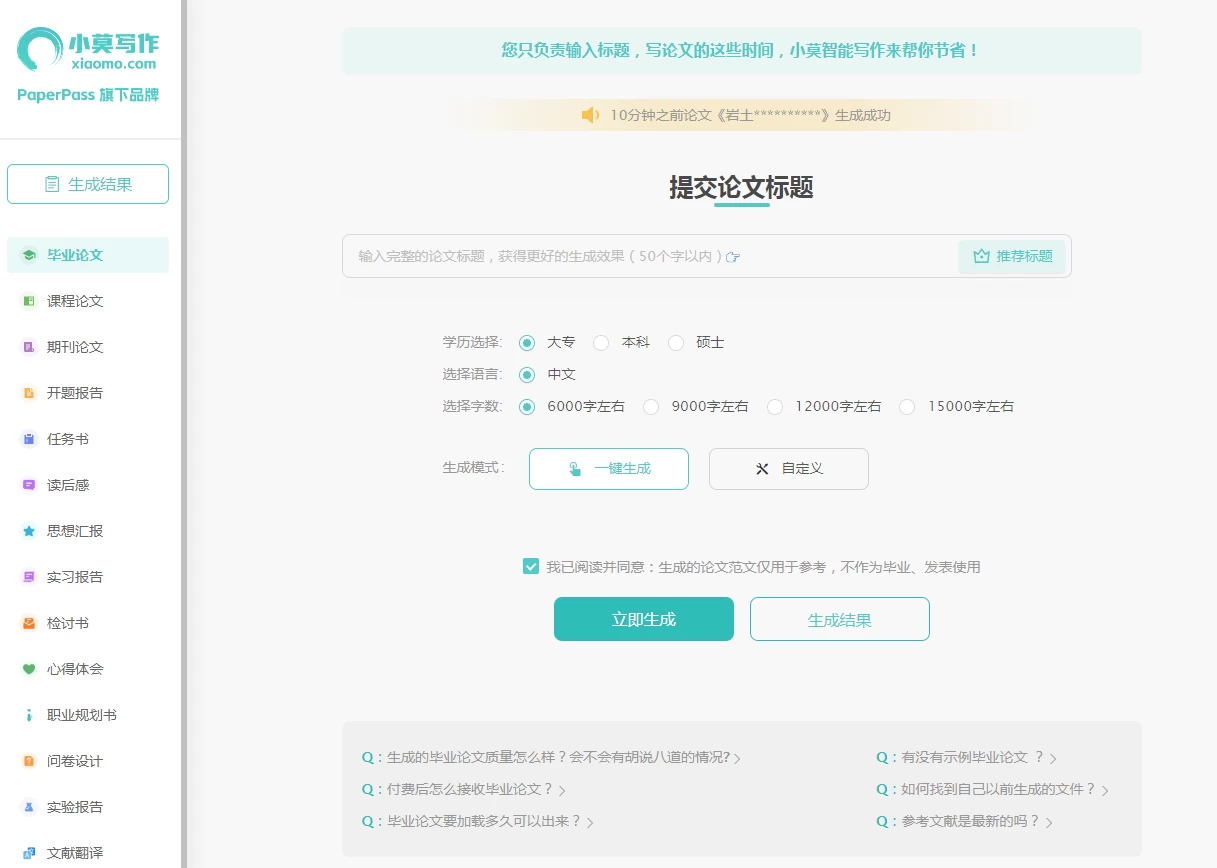The width and height of the screenshot is (1217, 868).
Task: Click the speaker icon in notification banner
Action: pos(590,115)
